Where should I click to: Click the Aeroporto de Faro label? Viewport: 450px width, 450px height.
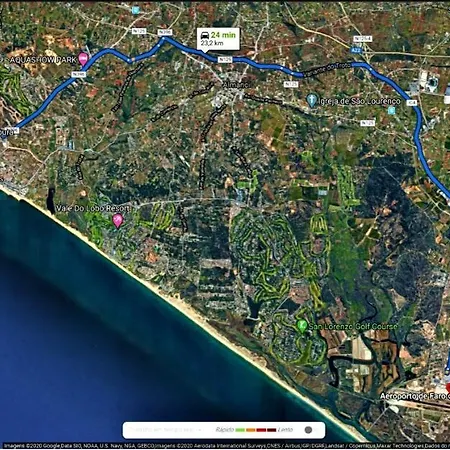(415, 396)
